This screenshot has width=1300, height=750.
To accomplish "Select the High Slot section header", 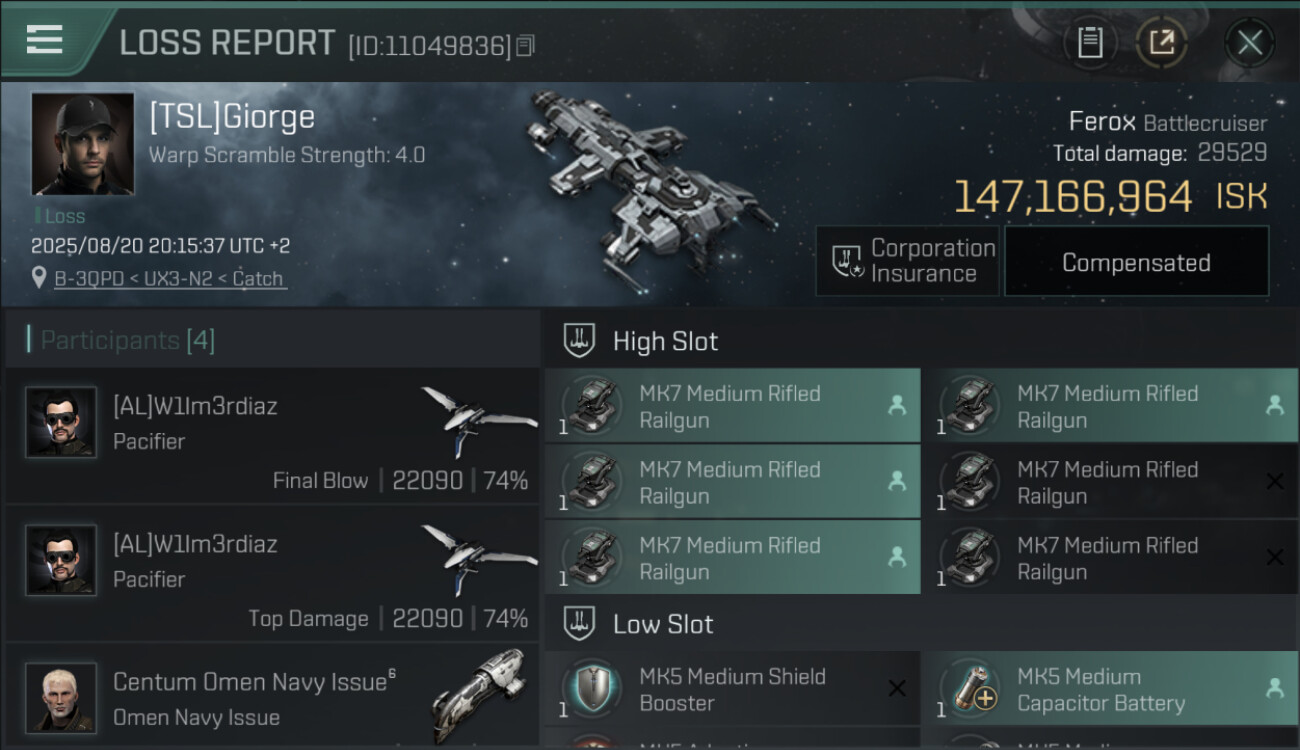I will pos(665,341).
